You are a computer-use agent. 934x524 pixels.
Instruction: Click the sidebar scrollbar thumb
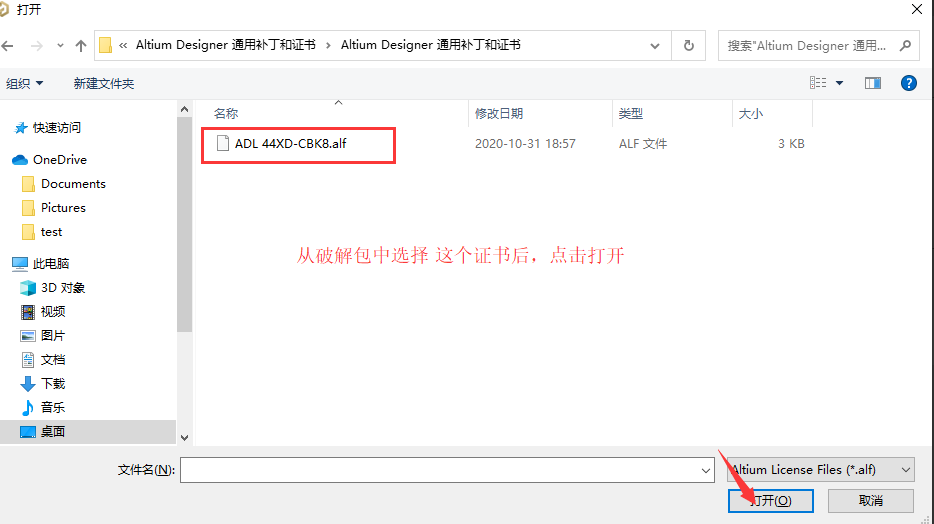[184, 224]
